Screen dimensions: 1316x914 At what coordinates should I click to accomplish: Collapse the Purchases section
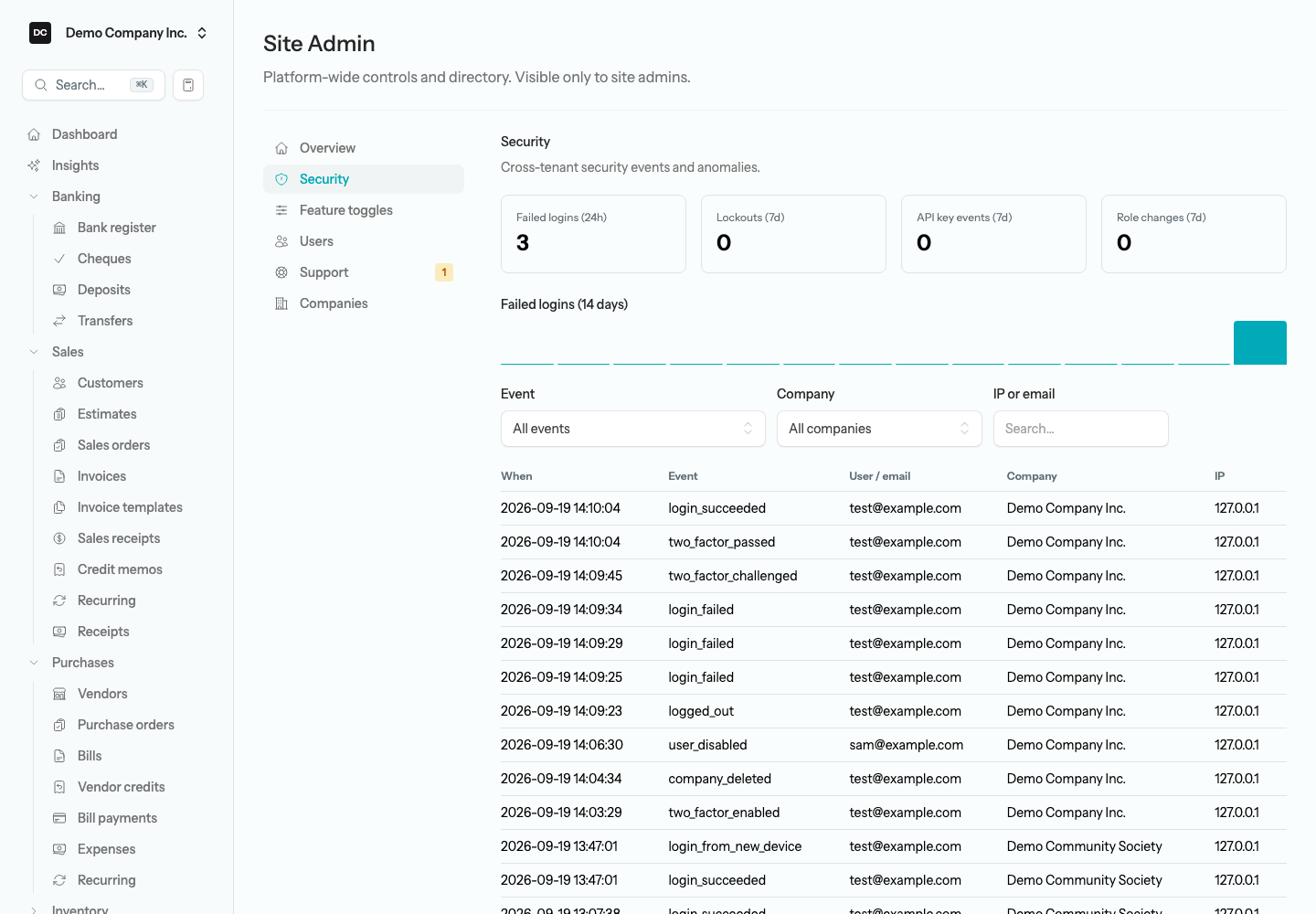[34, 663]
